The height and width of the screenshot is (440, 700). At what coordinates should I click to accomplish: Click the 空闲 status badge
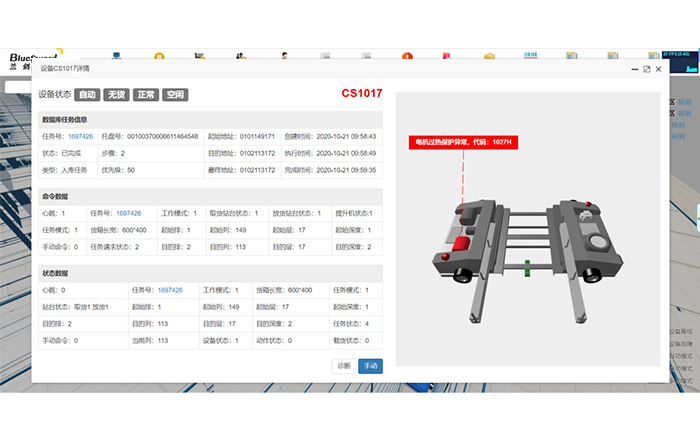[x=175, y=94]
